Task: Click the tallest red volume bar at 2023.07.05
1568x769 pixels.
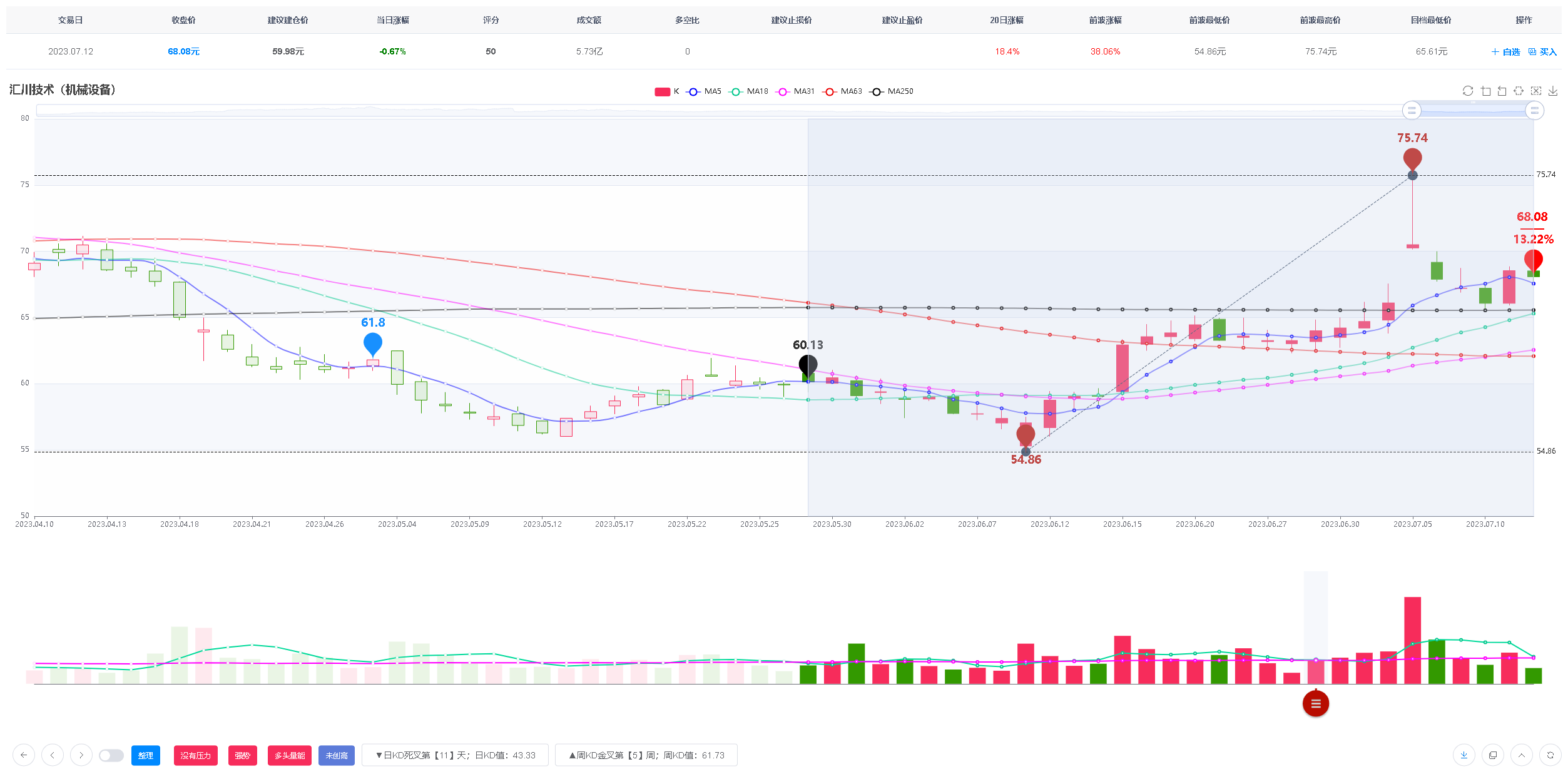Action: coord(1412,640)
